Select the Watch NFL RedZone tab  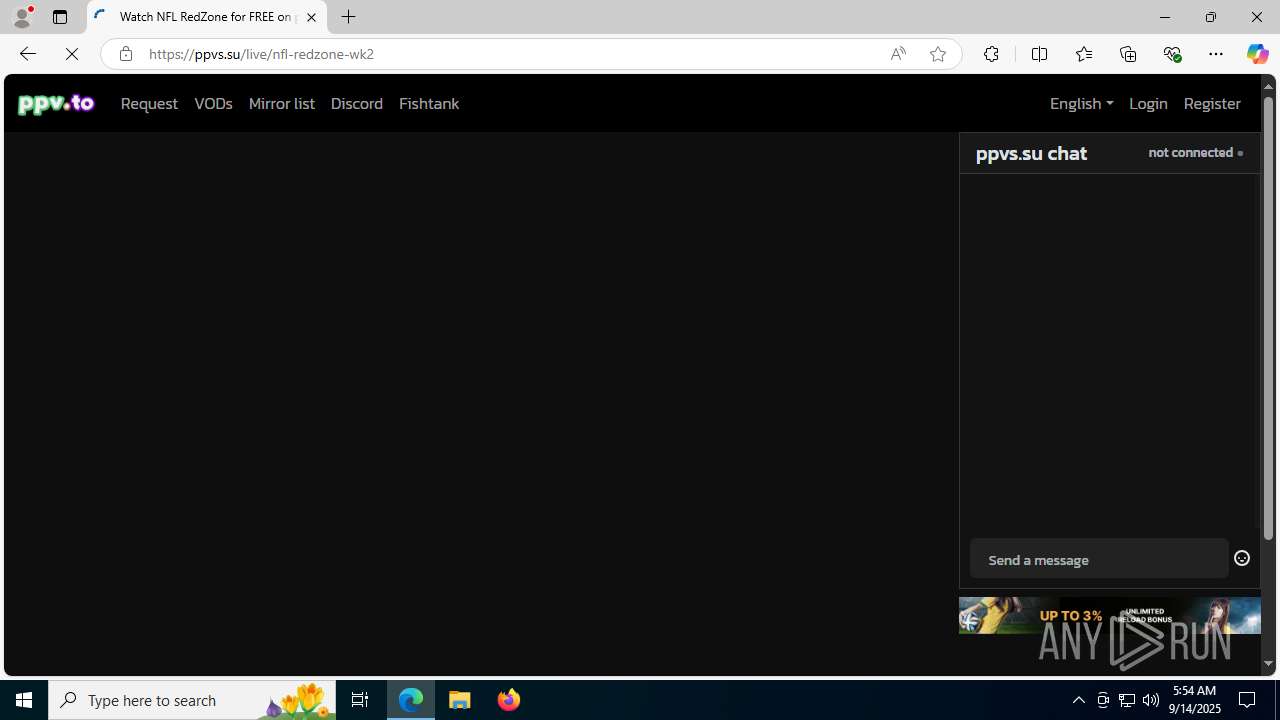tap(207, 17)
